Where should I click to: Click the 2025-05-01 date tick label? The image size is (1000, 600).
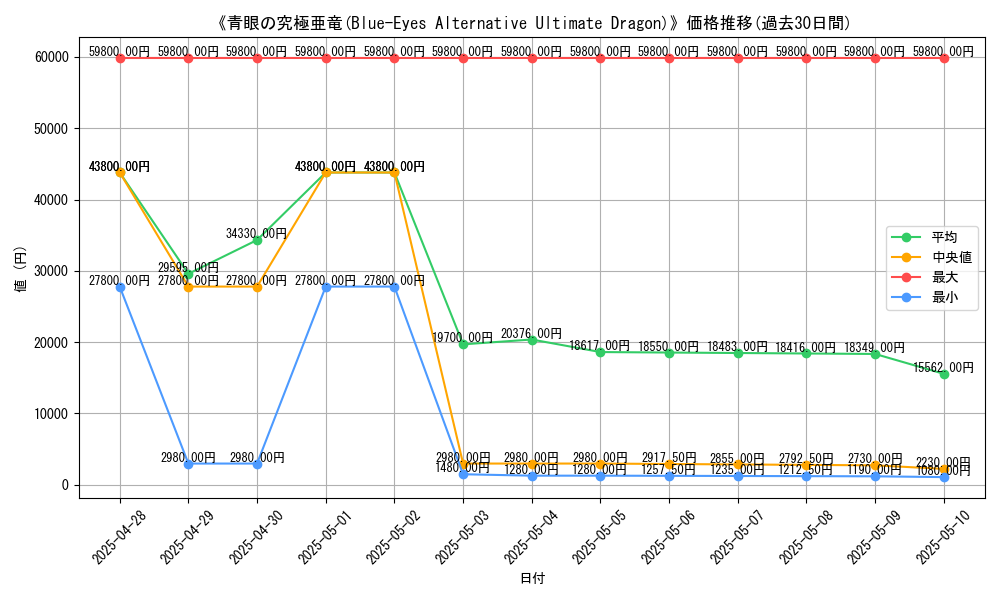(325, 537)
